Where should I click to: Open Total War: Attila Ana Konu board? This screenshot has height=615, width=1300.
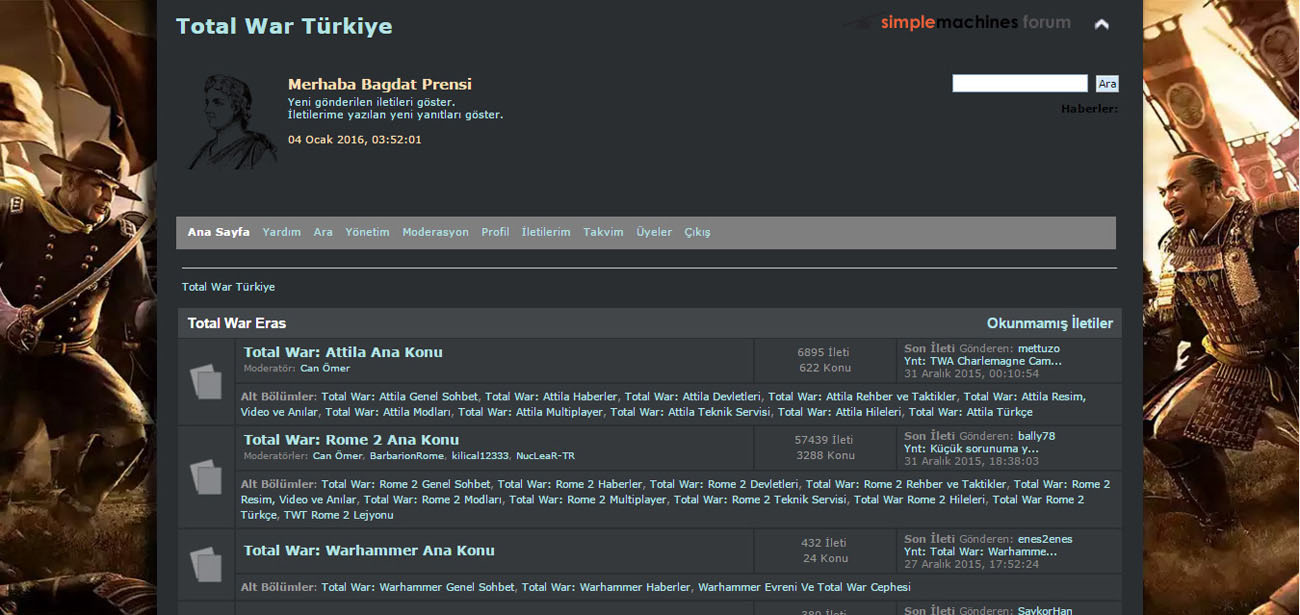[x=343, y=352]
